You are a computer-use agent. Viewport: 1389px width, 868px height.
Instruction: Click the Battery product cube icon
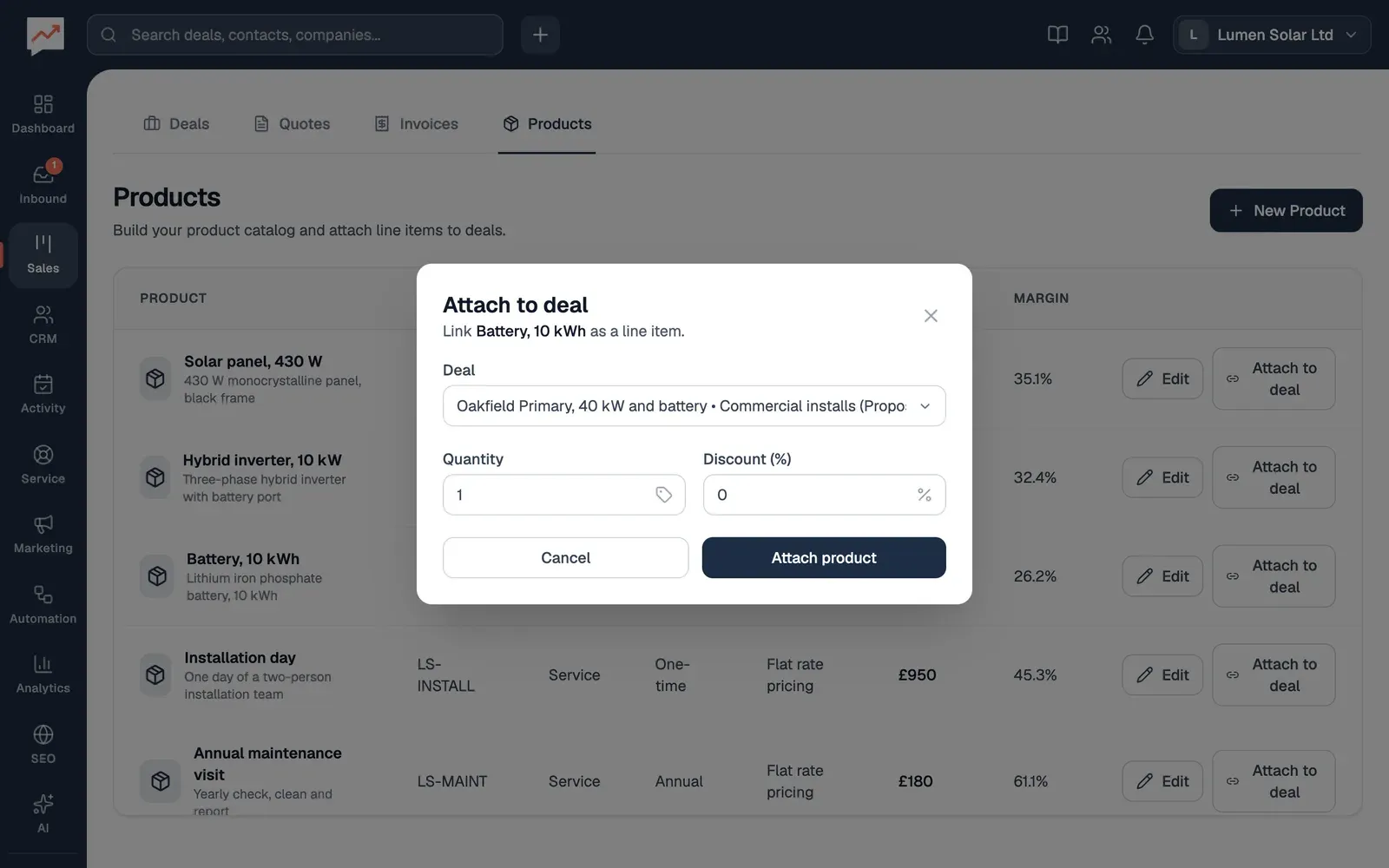pos(157,576)
